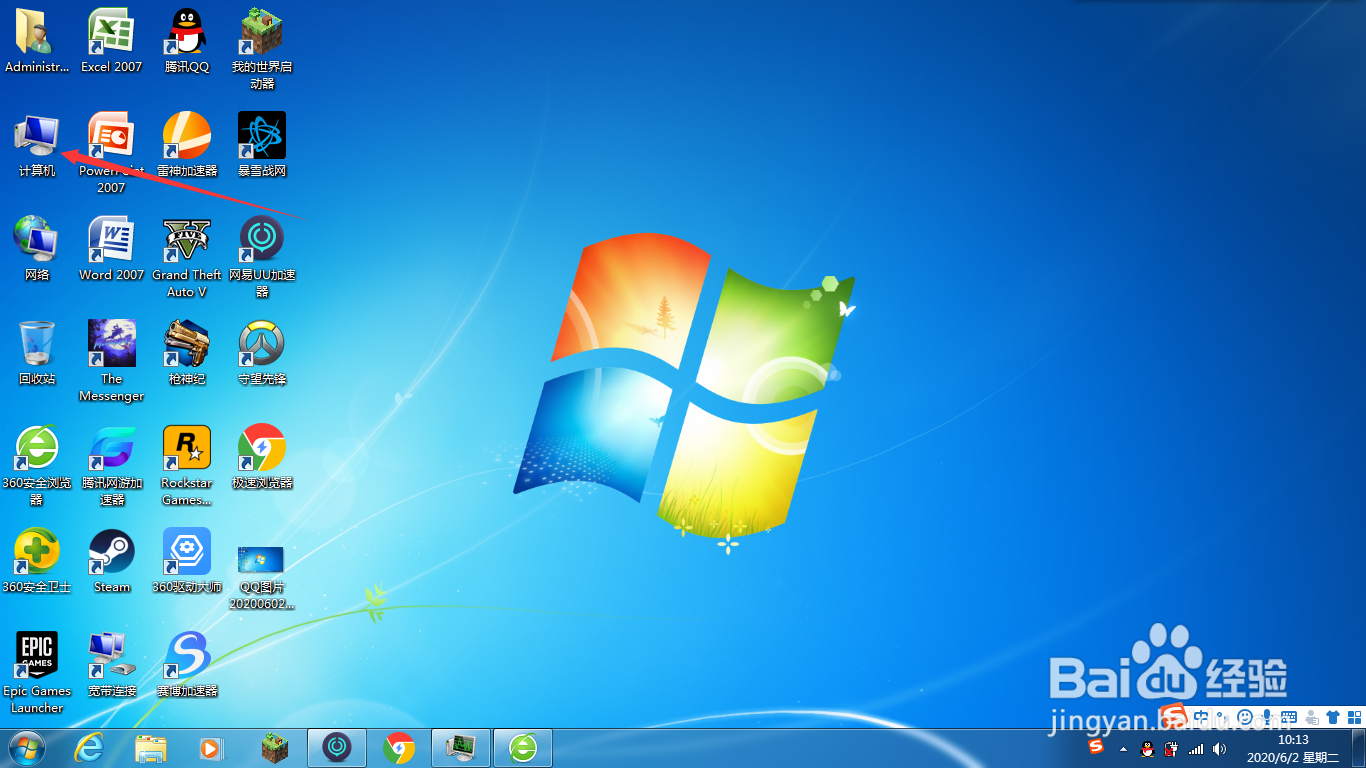
Task: Select the 360安全浏览器 desktop shortcut
Action: 37,465
